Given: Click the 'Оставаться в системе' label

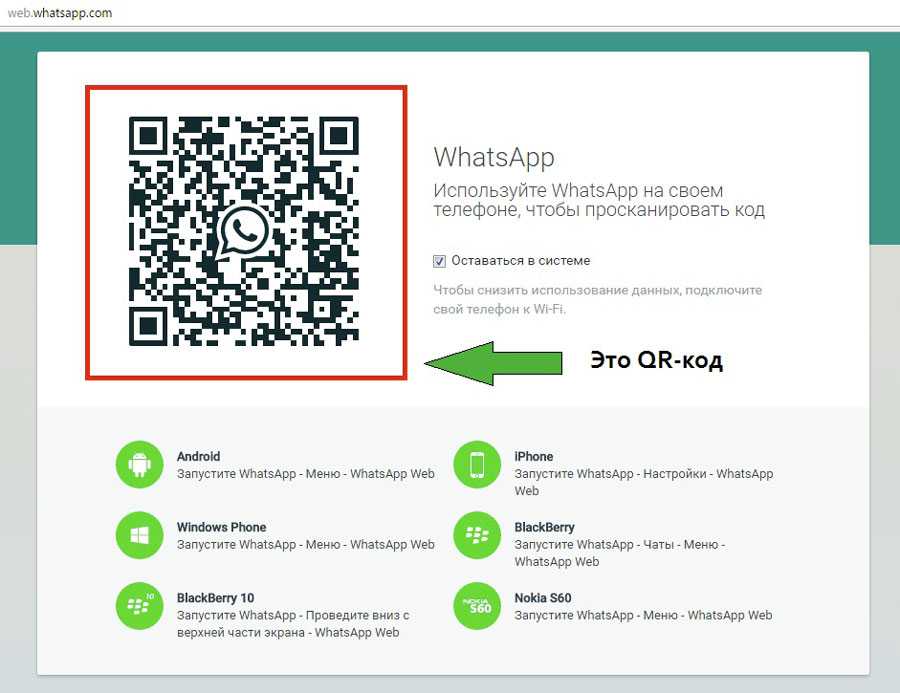Looking at the screenshot, I should [521, 261].
